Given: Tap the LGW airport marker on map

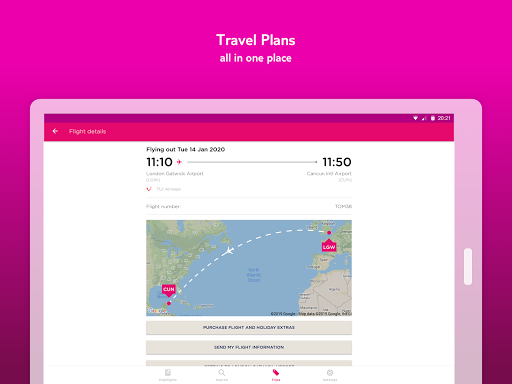Looking at the screenshot, I should coord(329,246).
